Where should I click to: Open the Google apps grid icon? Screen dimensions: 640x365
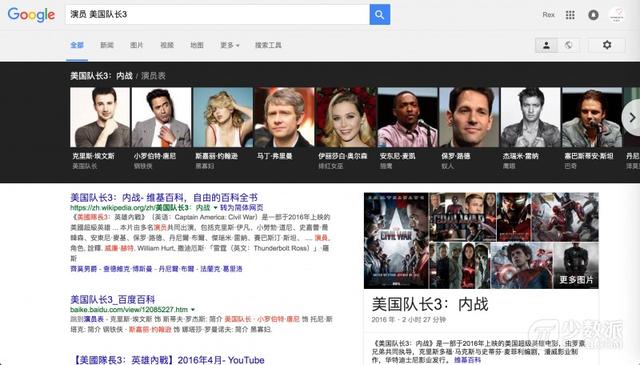pyautogui.click(x=570, y=15)
